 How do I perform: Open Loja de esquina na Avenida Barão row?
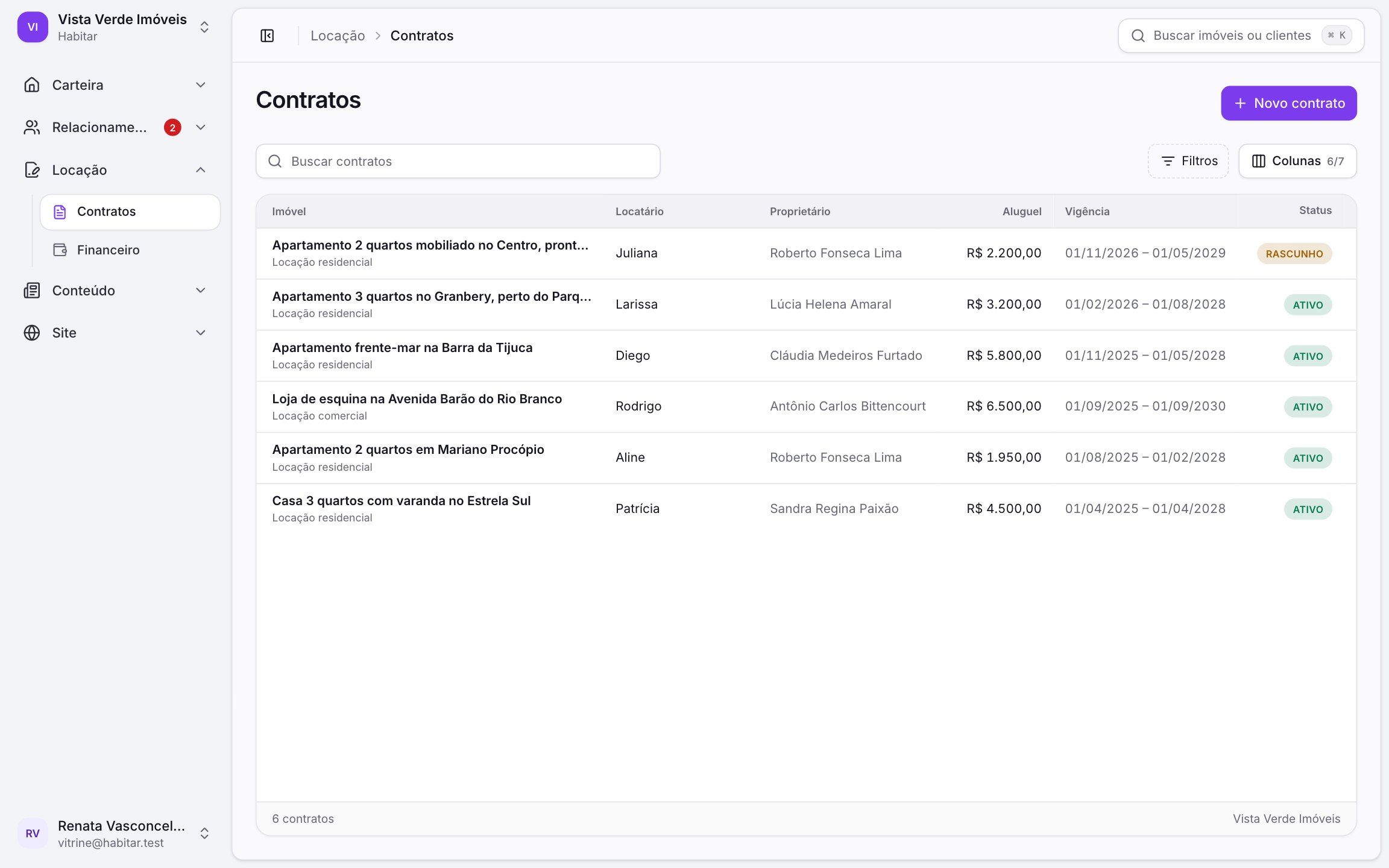point(806,407)
